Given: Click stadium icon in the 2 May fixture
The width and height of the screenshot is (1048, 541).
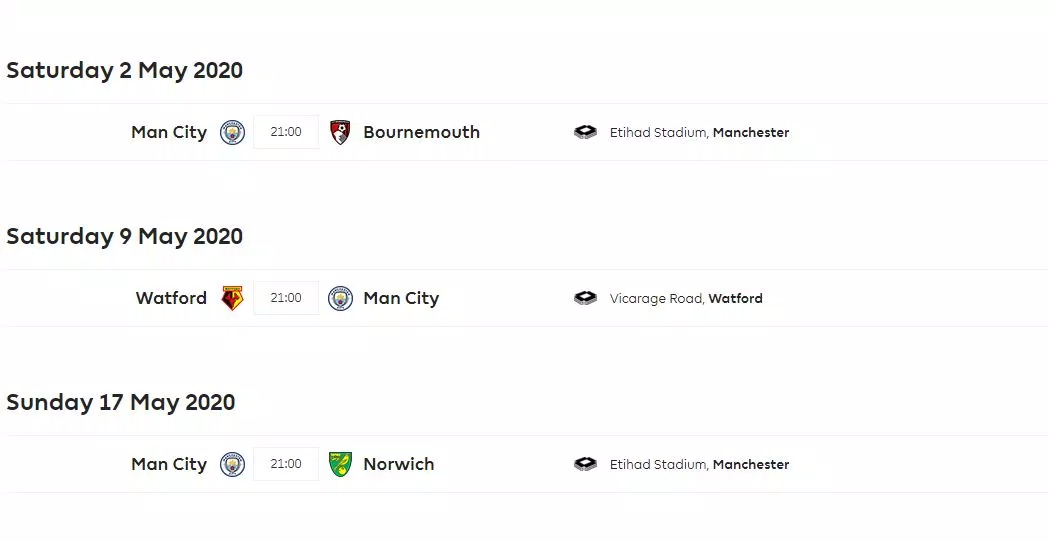Looking at the screenshot, I should pos(585,132).
